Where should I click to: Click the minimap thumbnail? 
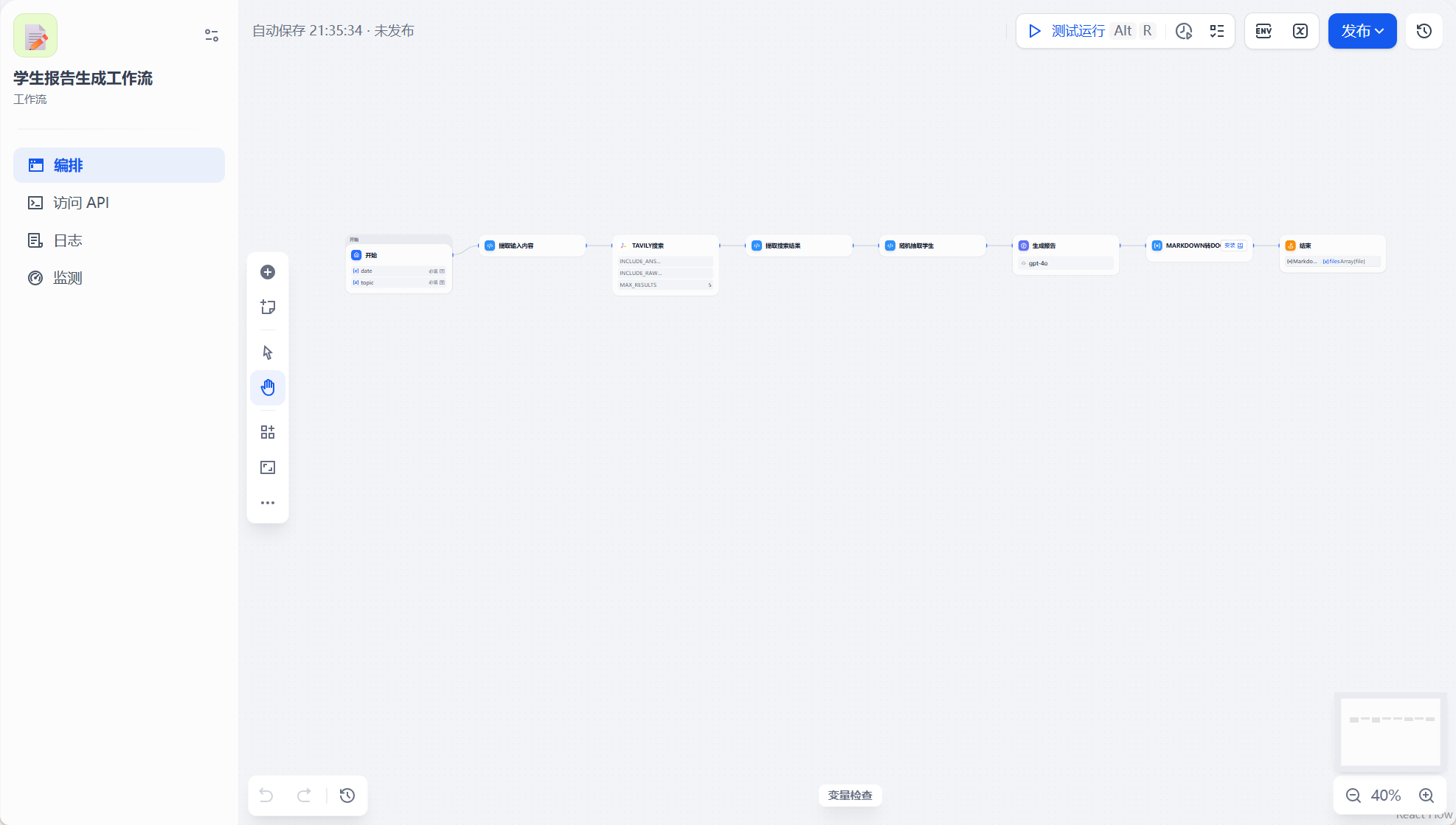coord(1390,731)
